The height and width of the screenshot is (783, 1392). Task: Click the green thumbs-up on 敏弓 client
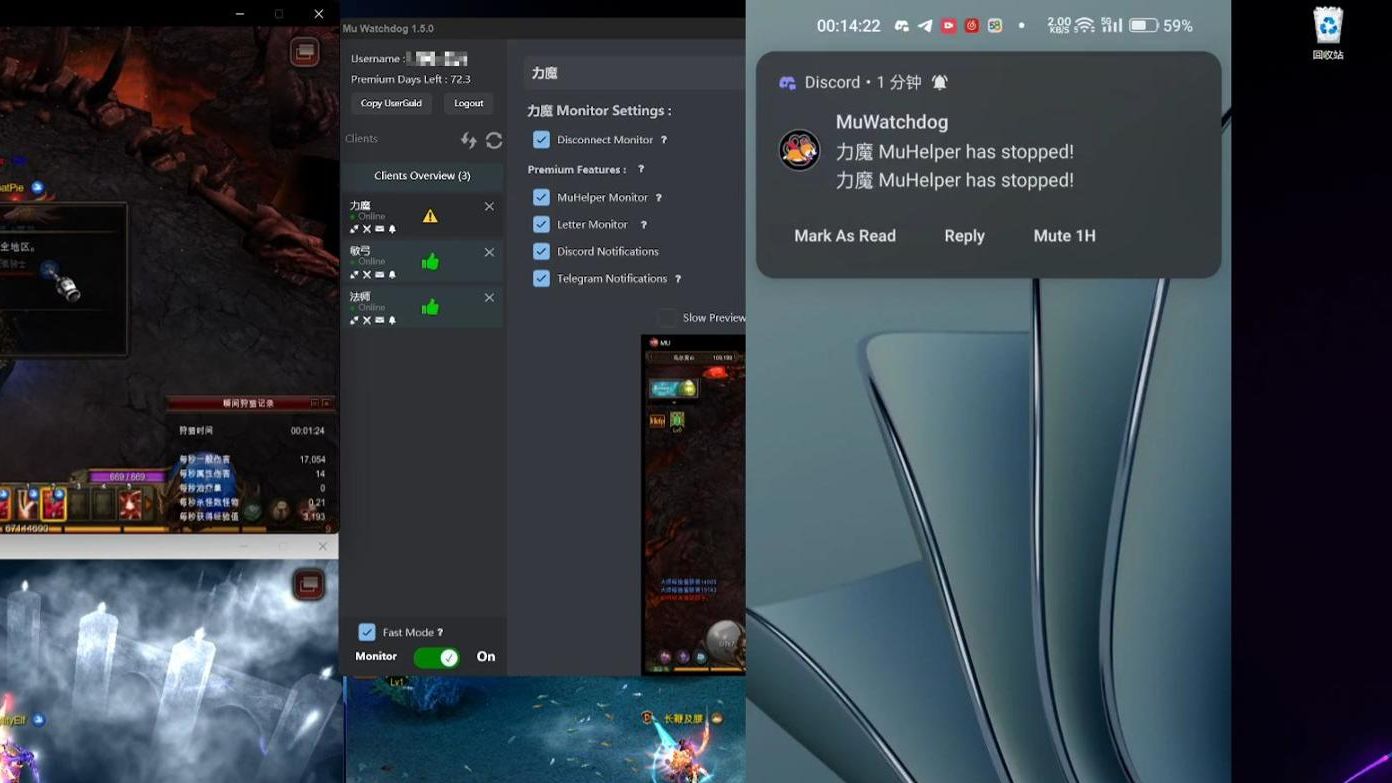[430, 262]
